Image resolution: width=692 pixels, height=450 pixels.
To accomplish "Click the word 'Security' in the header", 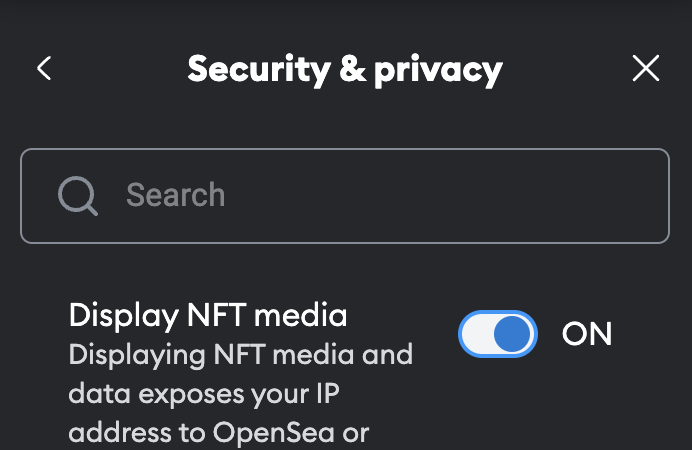I will click(x=259, y=70).
